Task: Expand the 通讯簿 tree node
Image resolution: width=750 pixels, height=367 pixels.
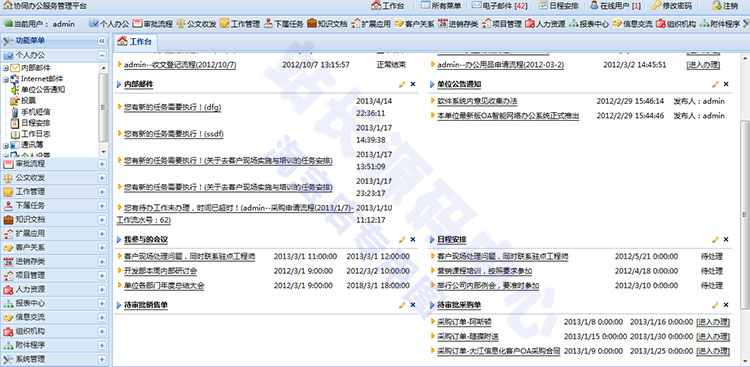Action: tap(6, 144)
